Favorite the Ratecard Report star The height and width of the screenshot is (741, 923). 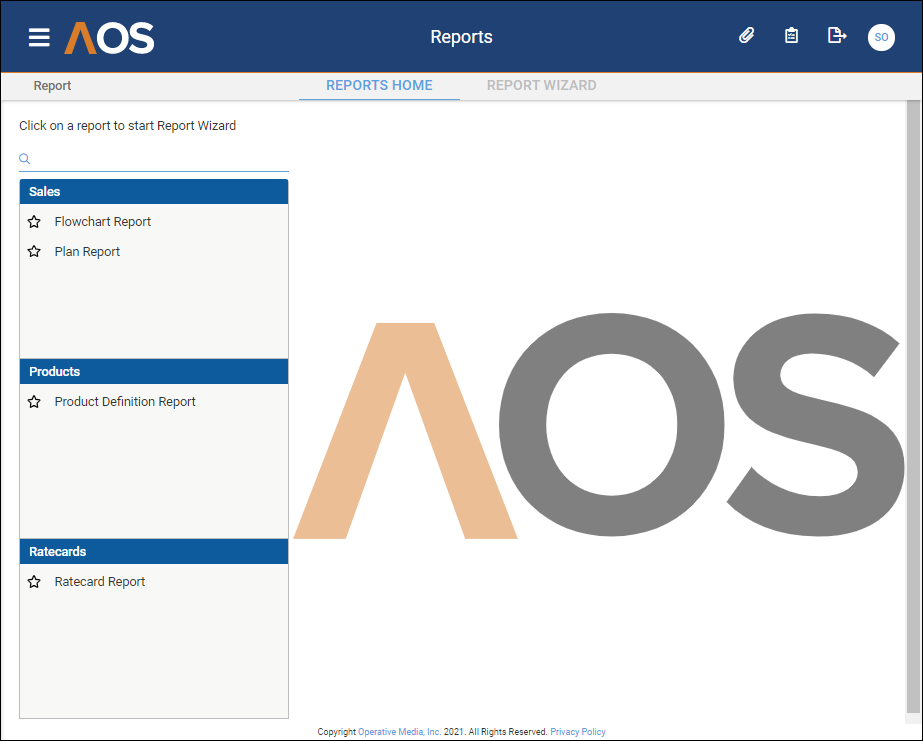coord(34,582)
